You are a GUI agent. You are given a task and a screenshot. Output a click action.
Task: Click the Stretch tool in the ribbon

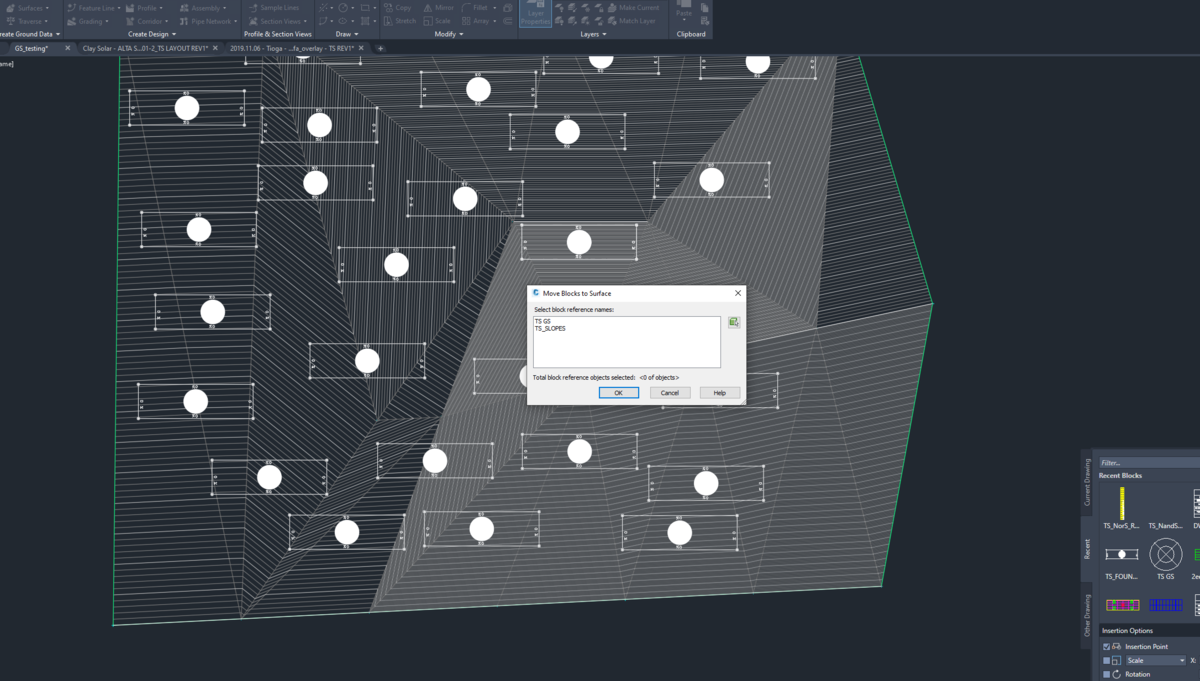[398, 21]
